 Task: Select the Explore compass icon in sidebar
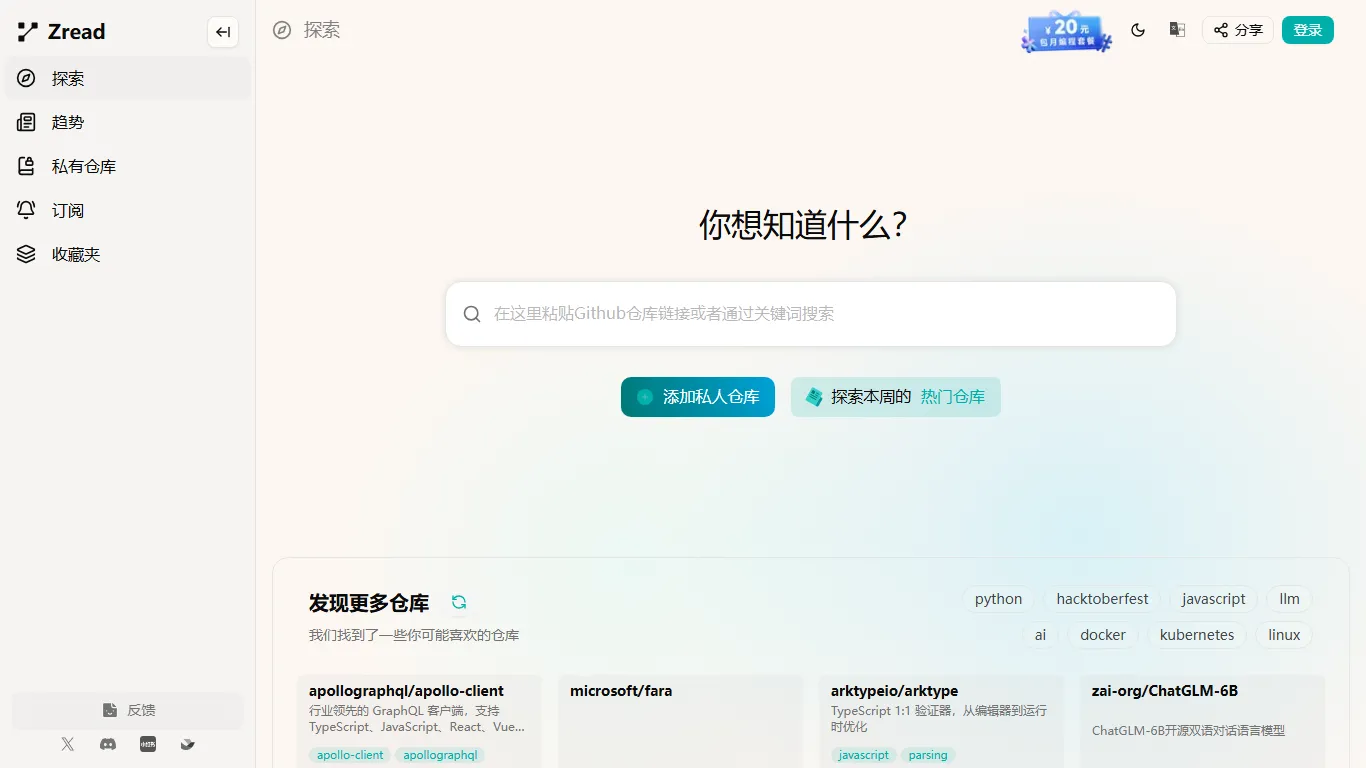tap(25, 78)
